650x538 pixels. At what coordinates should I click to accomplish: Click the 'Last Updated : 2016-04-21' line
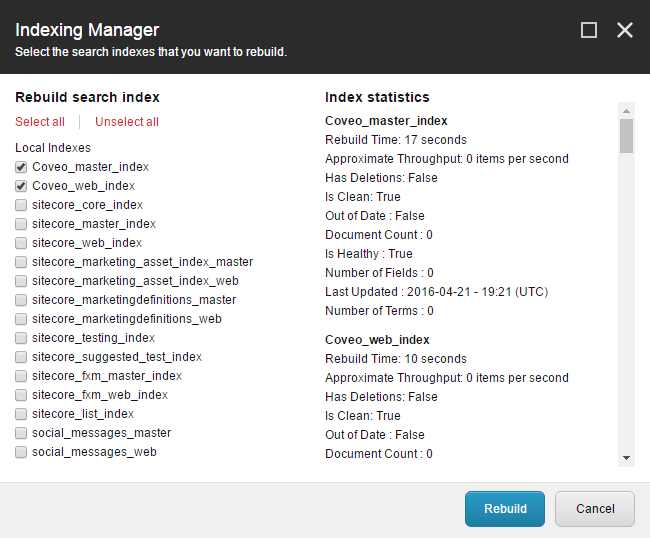437,292
